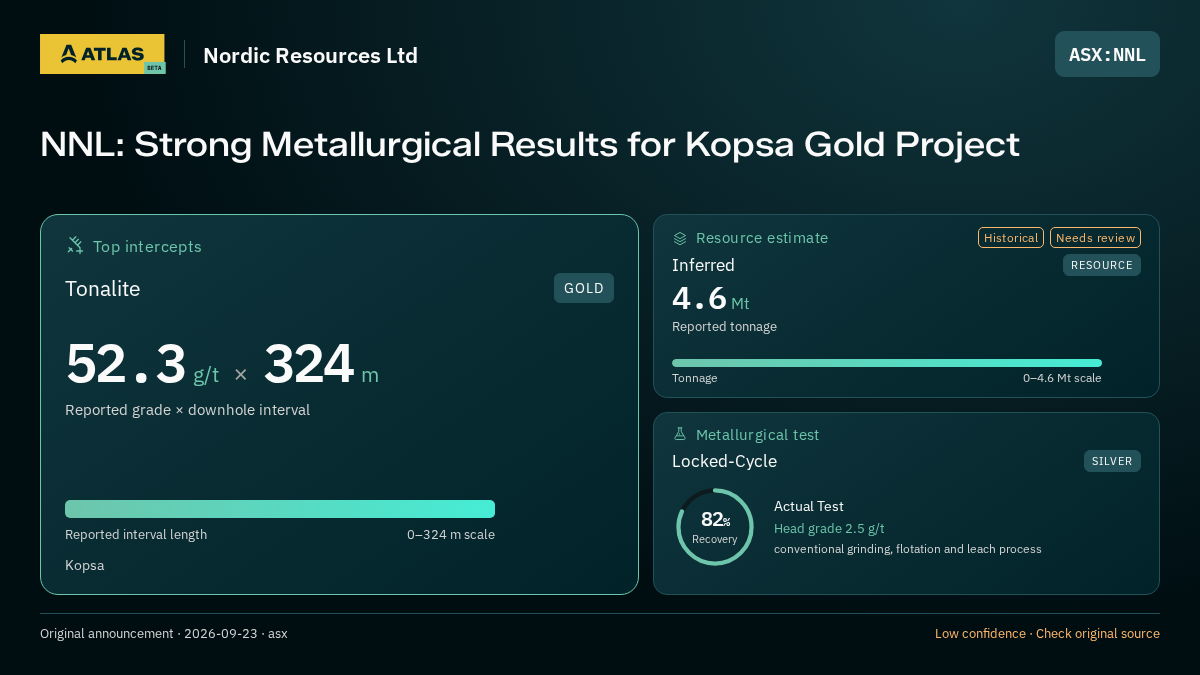The width and height of the screenshot is (1200, 675).
Task: Click the Original announcement date footer
Action: (164, 634)
